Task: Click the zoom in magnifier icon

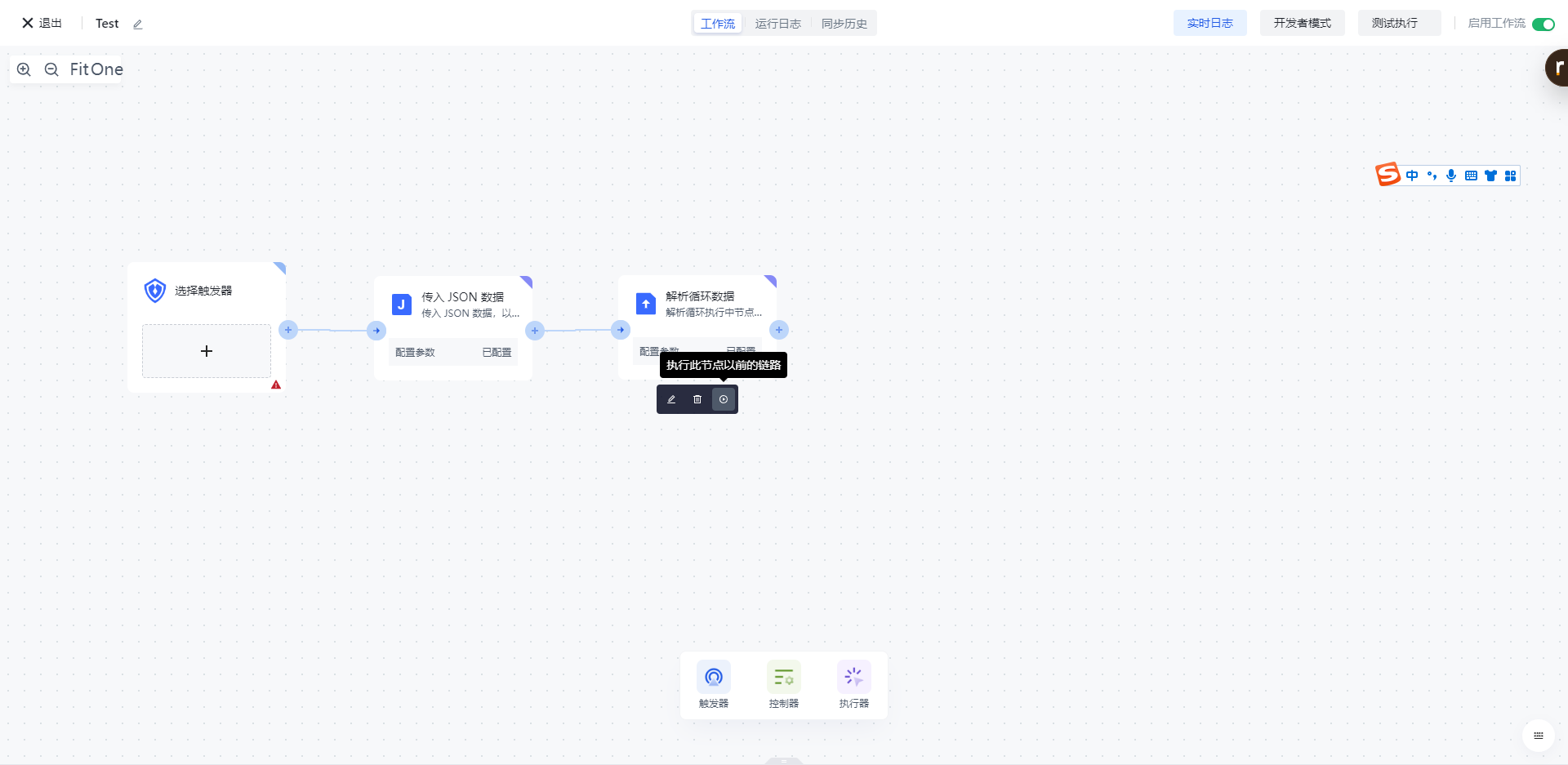Action: click(24, 69)
